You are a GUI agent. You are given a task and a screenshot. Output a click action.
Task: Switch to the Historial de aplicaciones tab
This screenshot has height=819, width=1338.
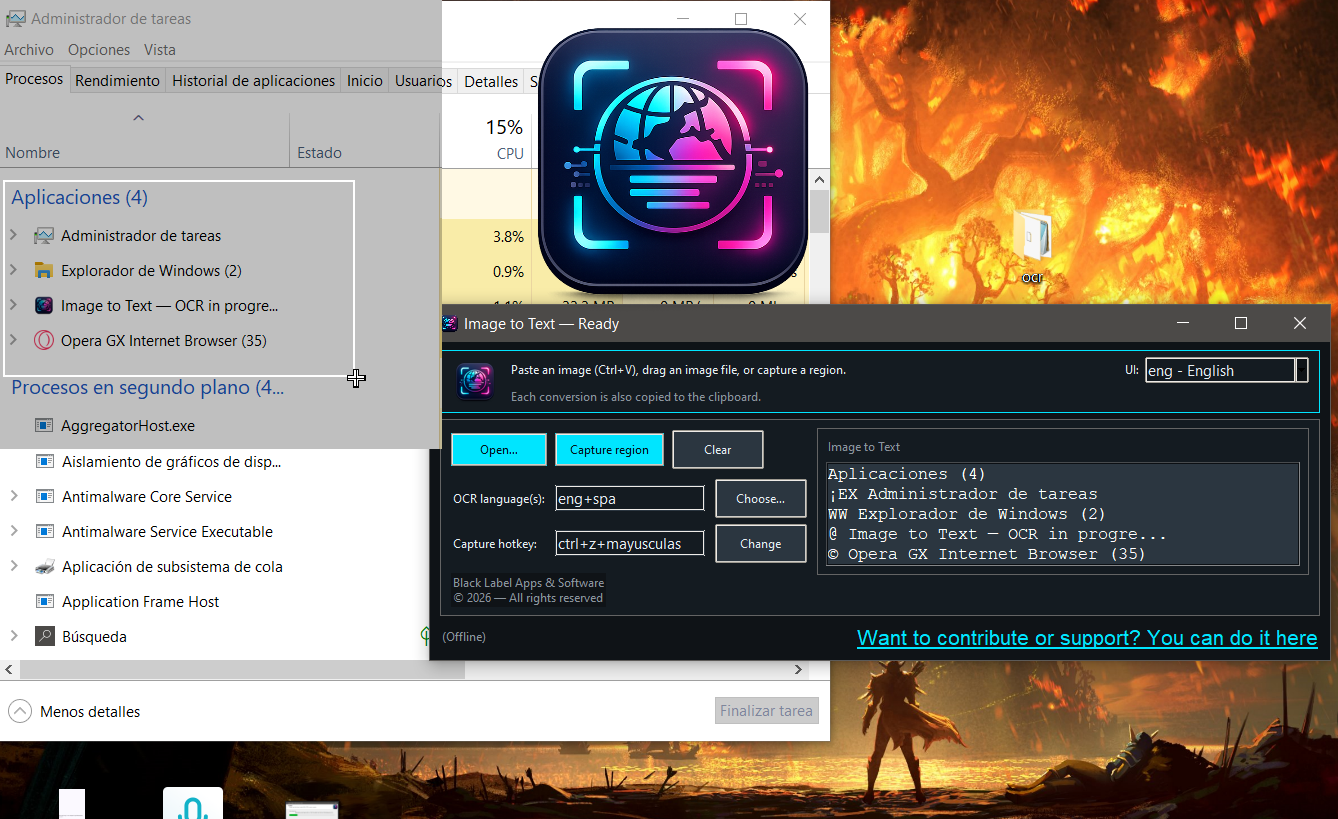[254, 81]
